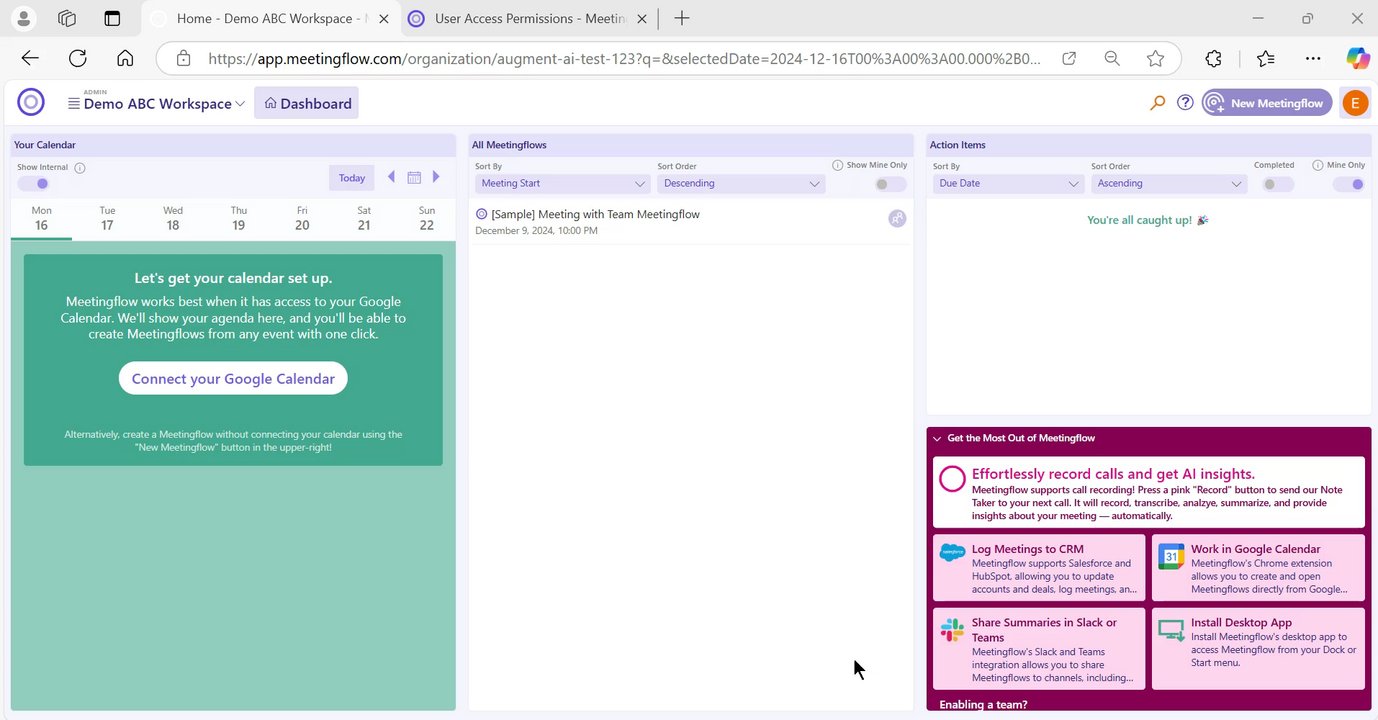Select Sun 22 in the calendar week
The height and width of the screenshot is (720, 1378).
click(427, 218)
